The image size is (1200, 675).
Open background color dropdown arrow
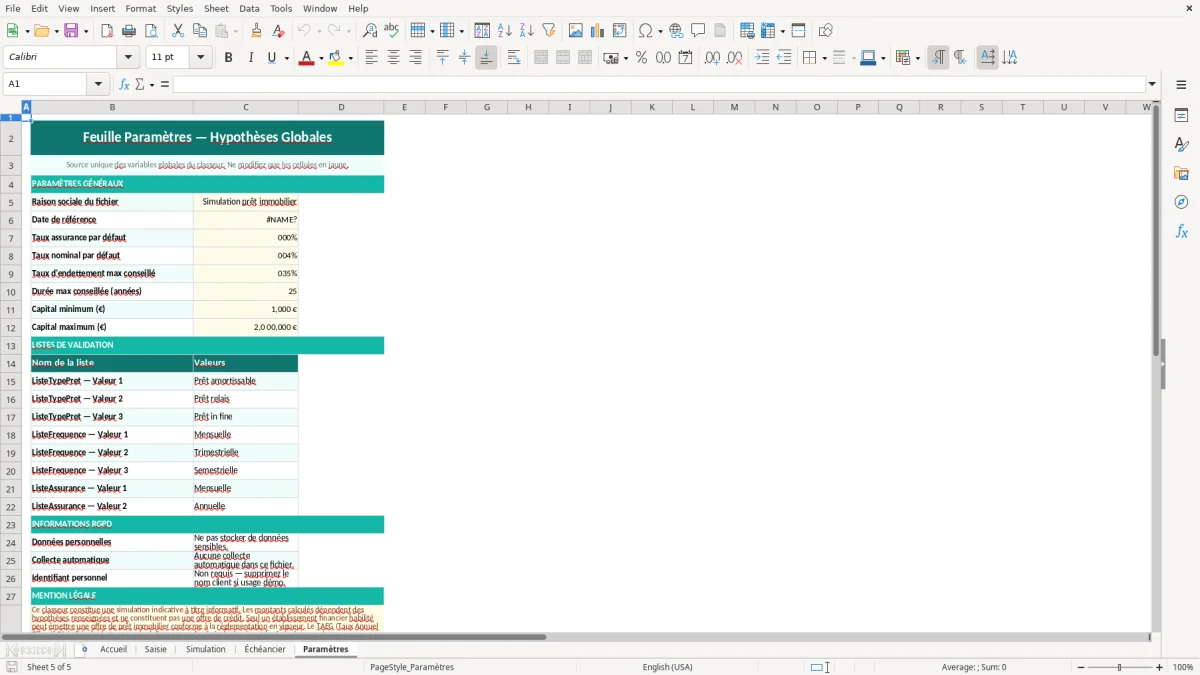(x=350, y=58)
